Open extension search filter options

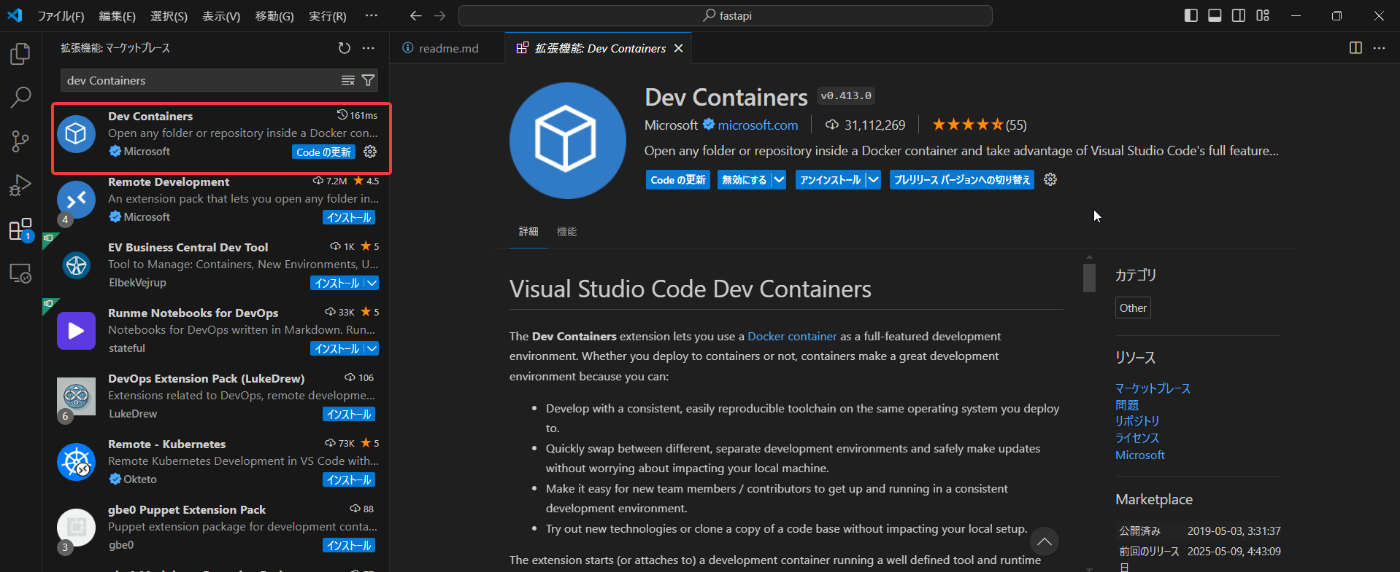pos(368,80)
